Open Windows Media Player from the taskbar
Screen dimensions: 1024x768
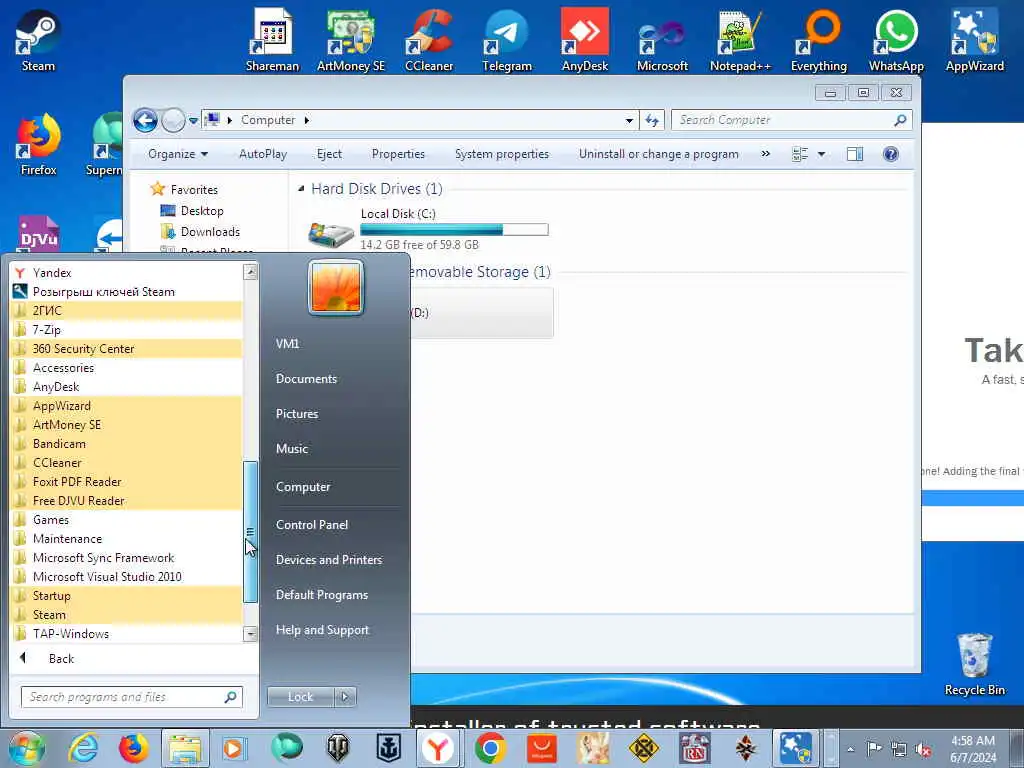[234, 748]
